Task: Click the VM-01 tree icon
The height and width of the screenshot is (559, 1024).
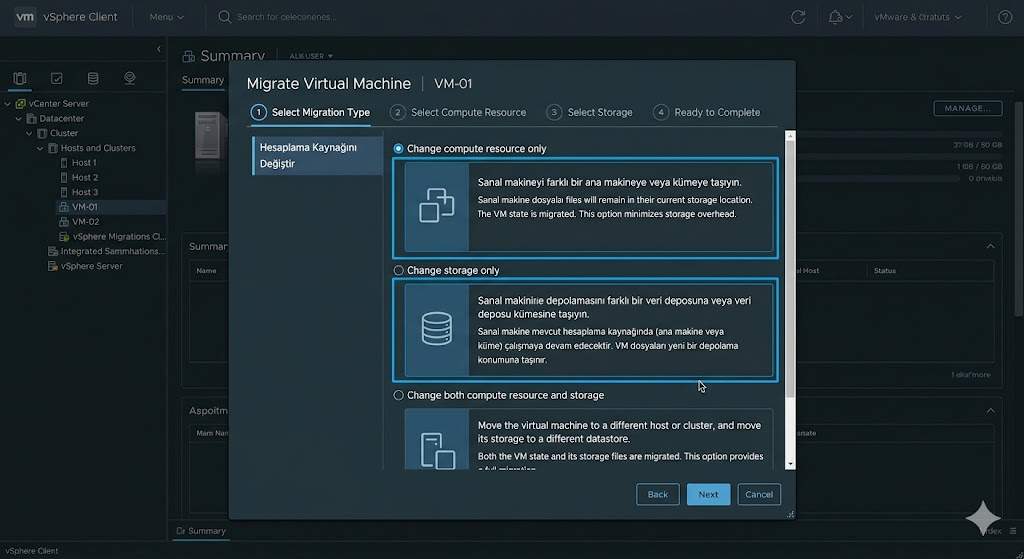Action: coord(64,207)
